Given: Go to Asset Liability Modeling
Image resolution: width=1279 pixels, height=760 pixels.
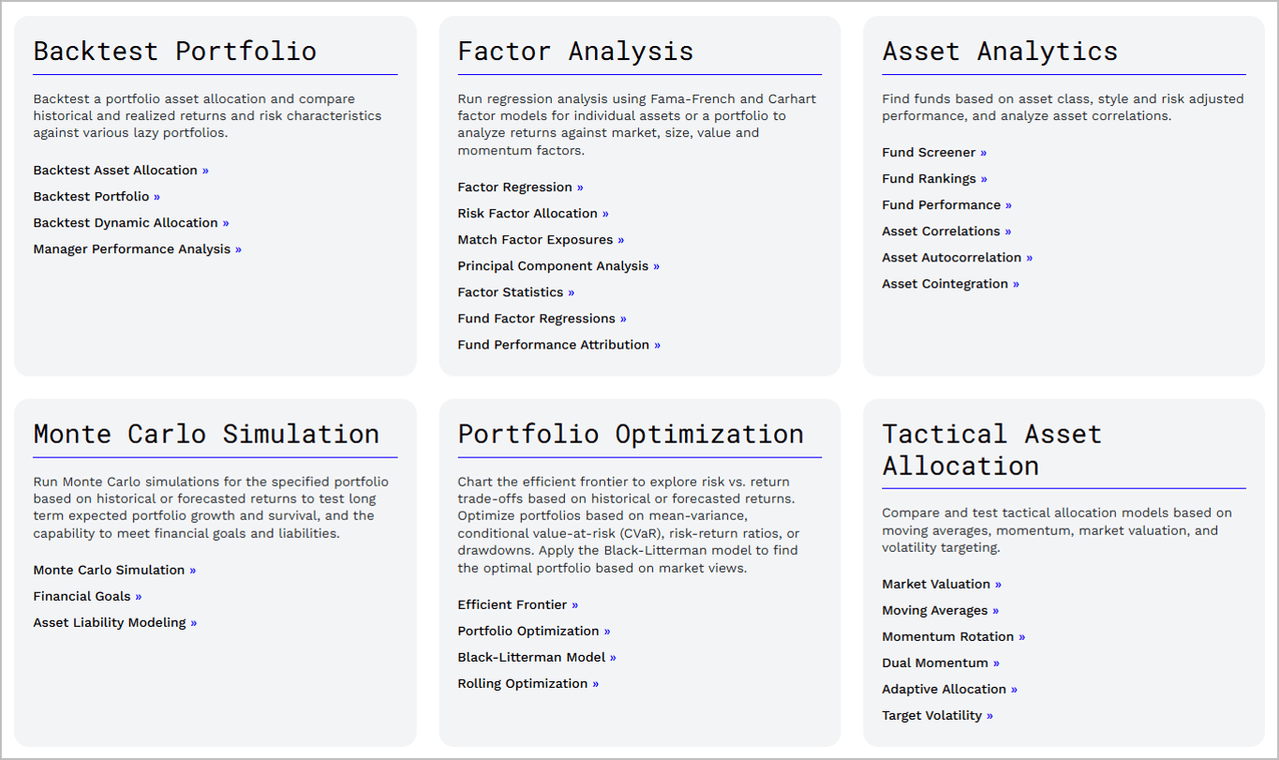Looking at the screenshot, I should [115, 622].
